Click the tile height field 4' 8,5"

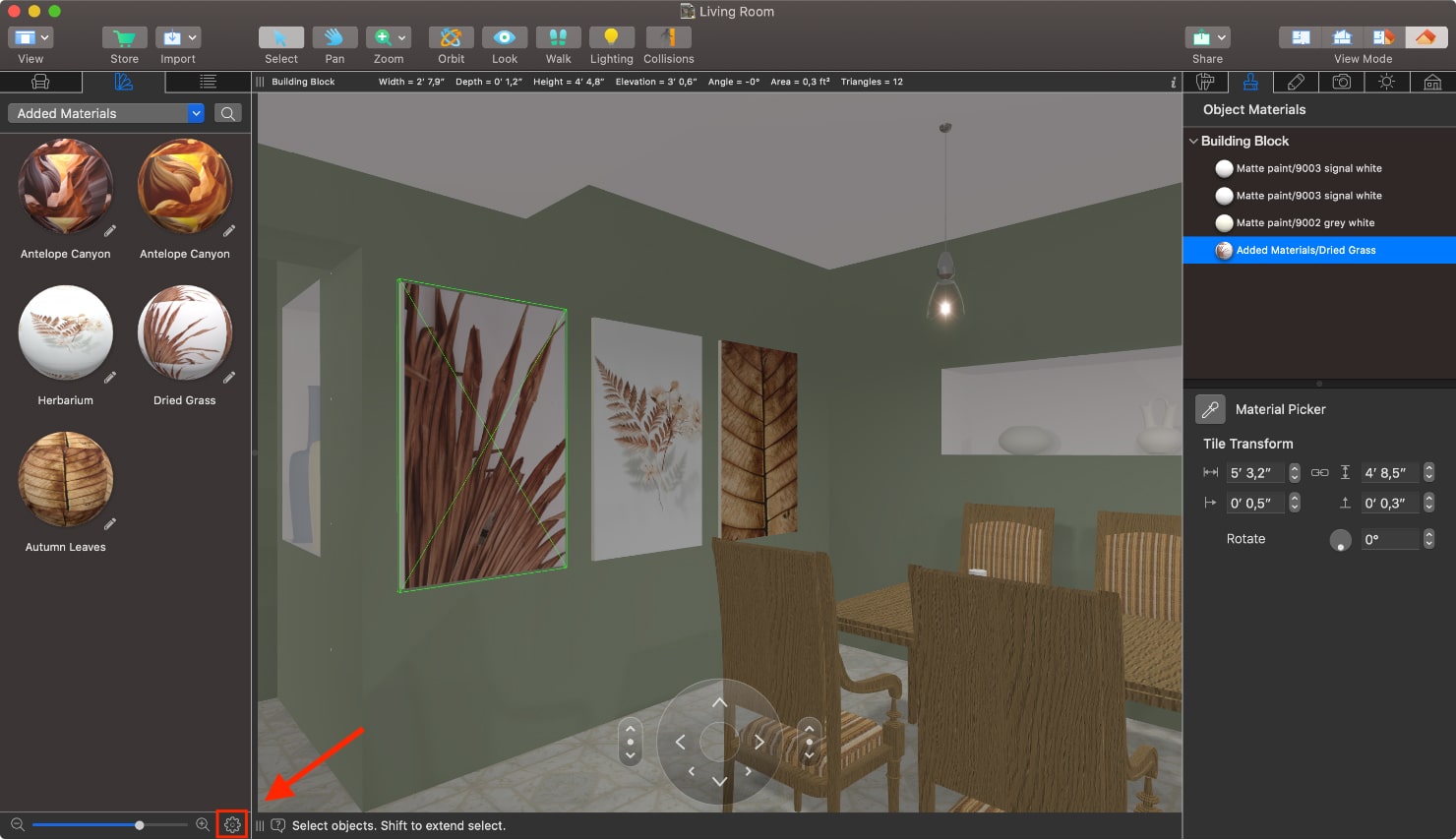pos(1390,473)
